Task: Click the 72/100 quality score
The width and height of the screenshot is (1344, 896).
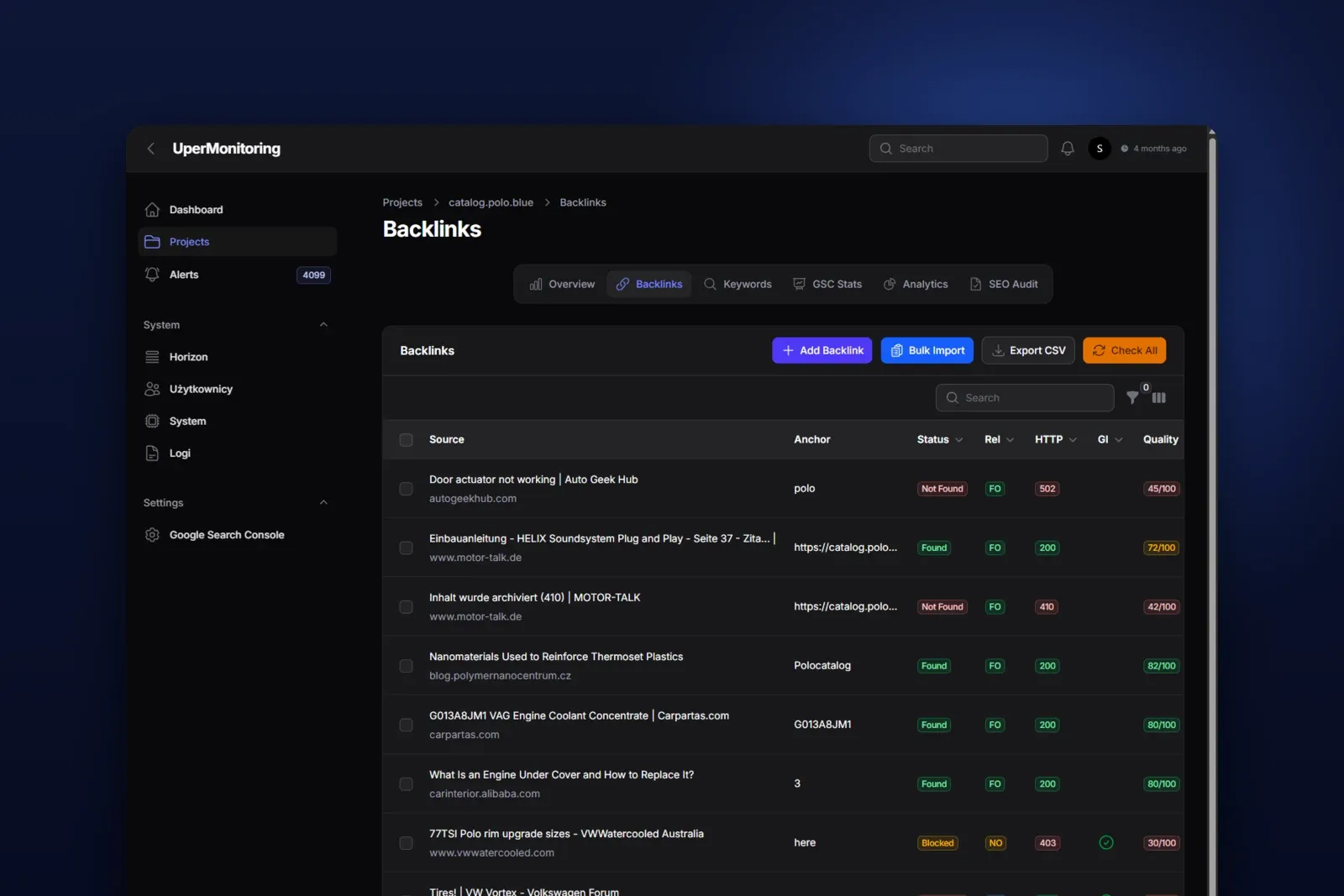Action: [1162, 548]
